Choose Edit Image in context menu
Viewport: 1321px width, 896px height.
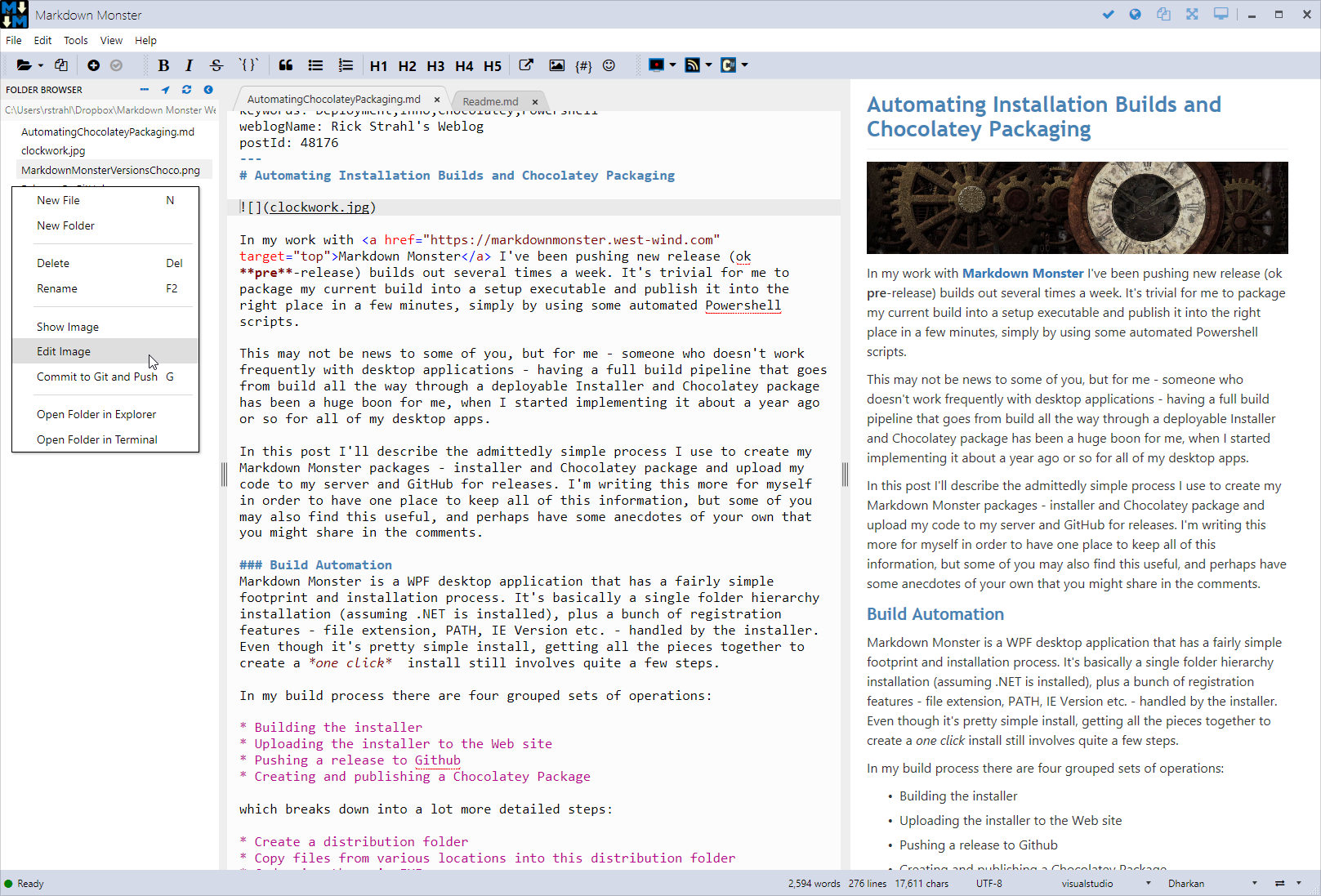105,351
